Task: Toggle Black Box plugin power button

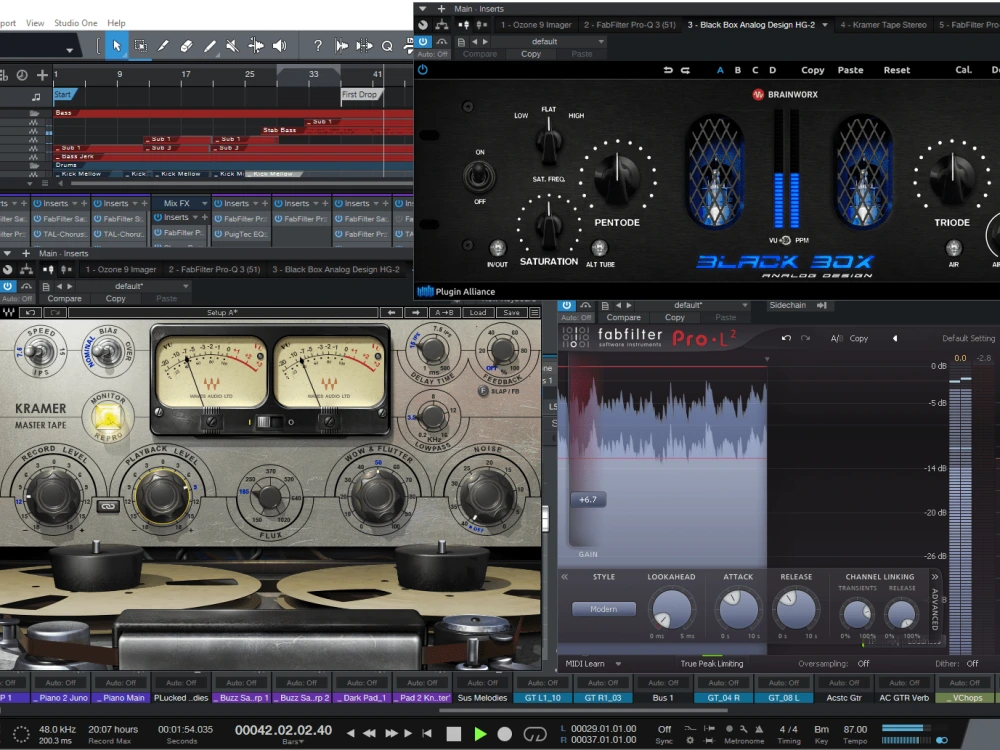Action: point(423,70)
